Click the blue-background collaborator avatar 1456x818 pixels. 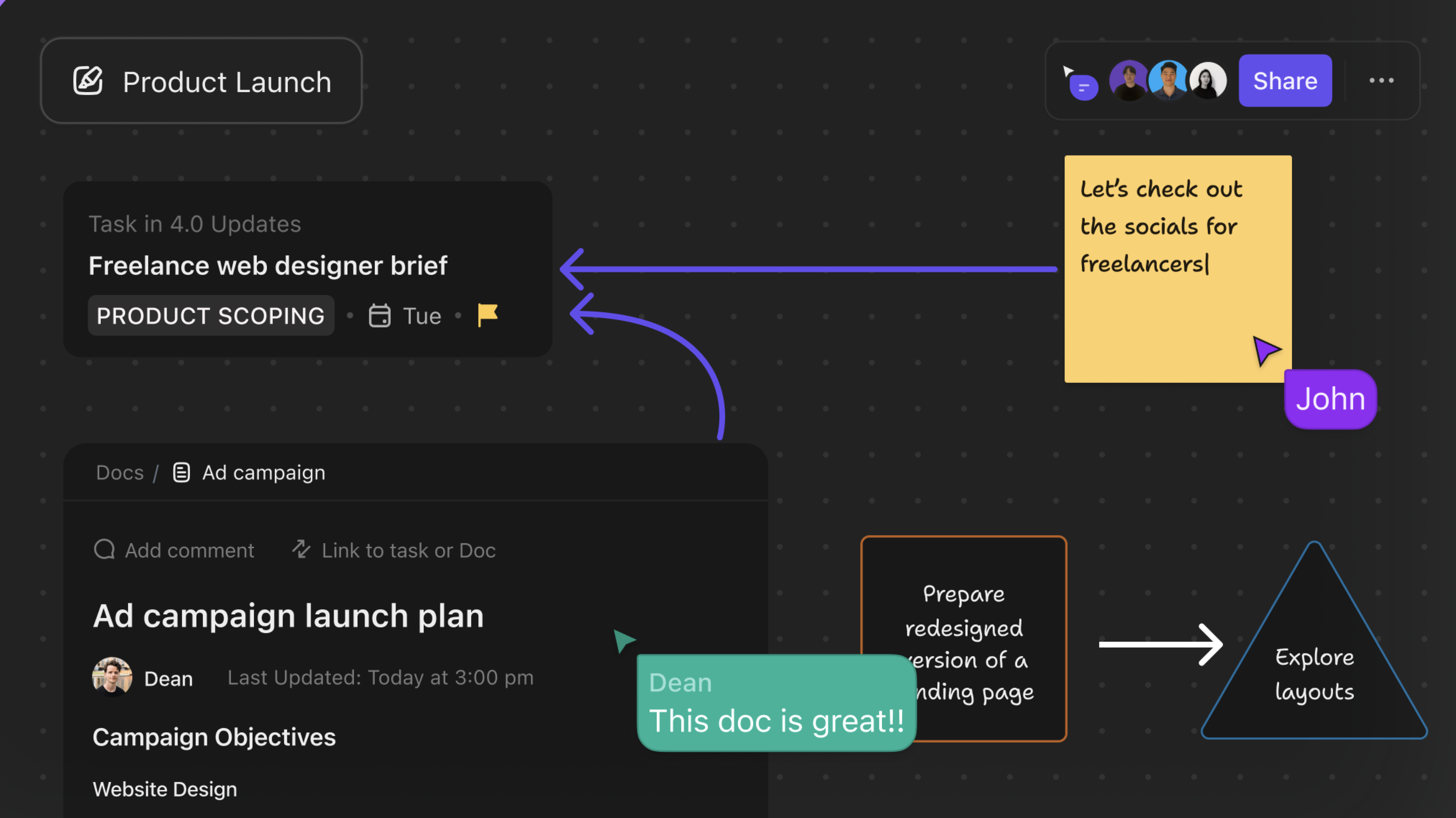pos(1168,81)
